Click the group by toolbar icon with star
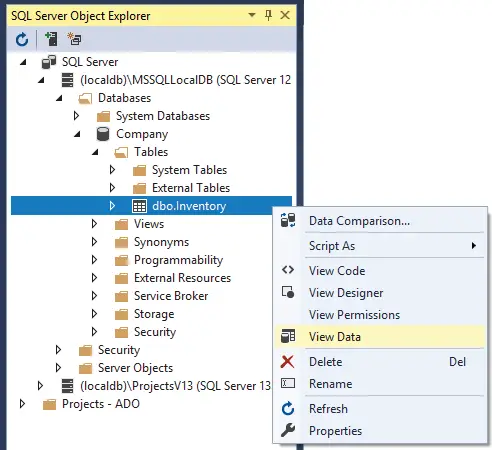 [74, 39]
